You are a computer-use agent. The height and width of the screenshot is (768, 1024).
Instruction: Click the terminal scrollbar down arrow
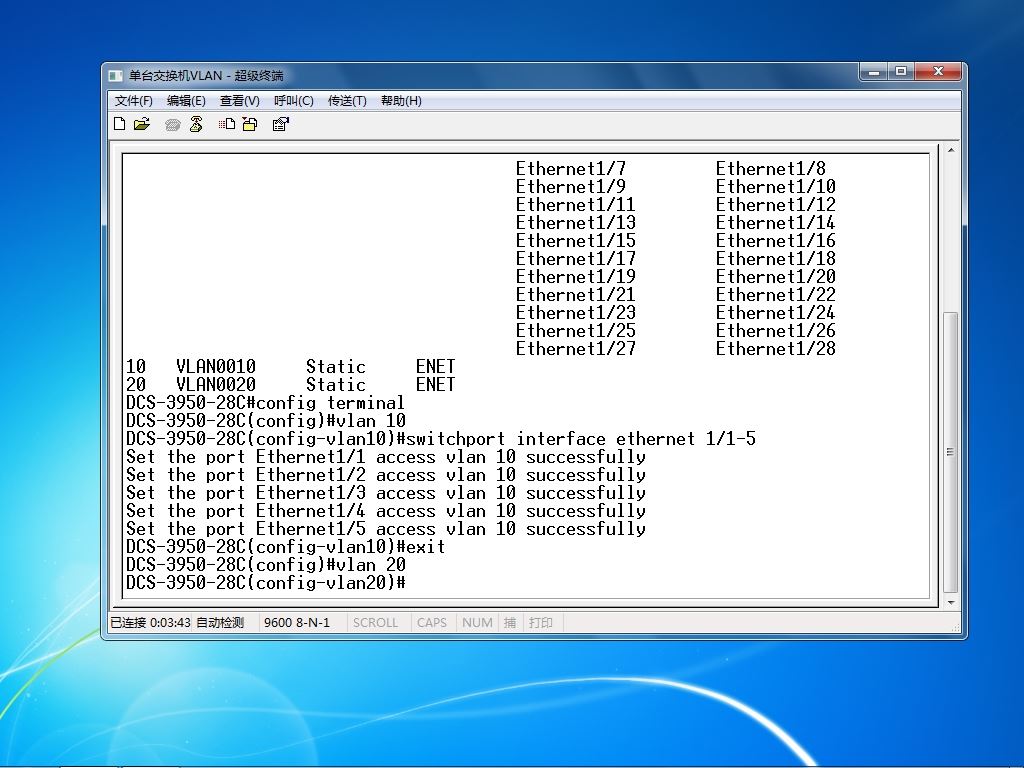coord(951,602)
